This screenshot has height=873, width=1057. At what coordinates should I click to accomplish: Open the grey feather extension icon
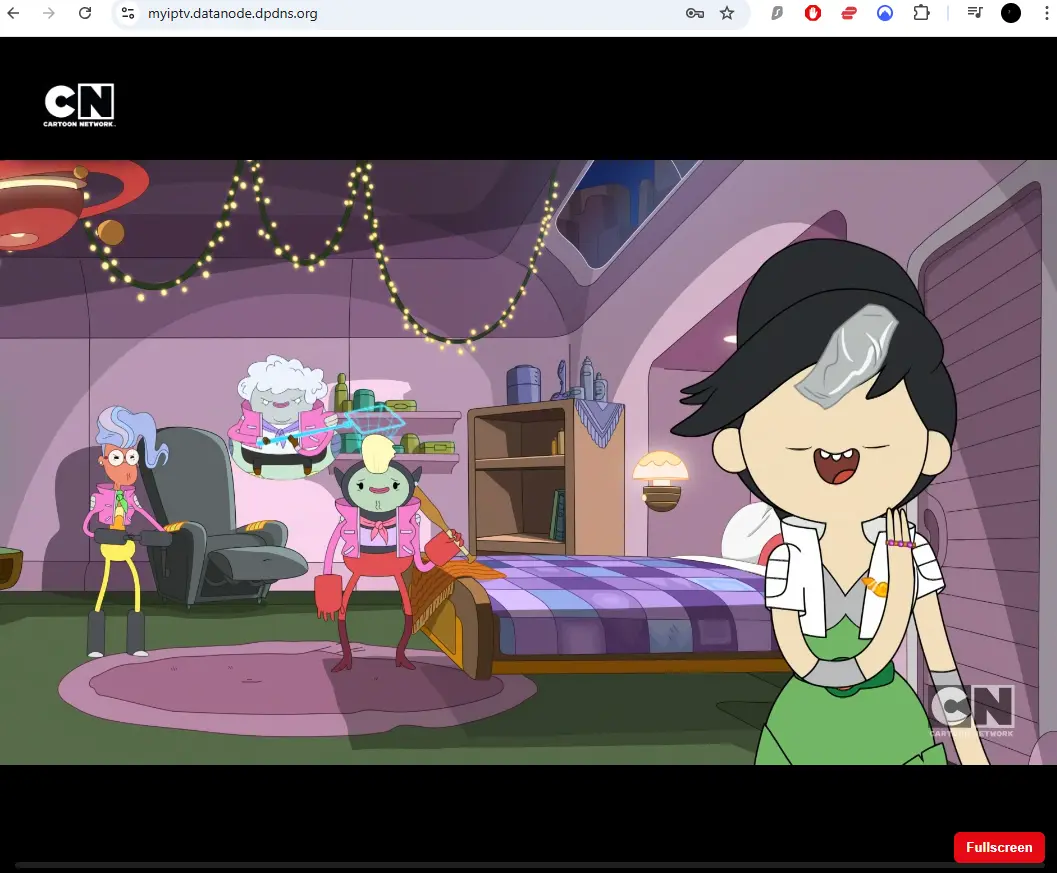coord(777,13)
